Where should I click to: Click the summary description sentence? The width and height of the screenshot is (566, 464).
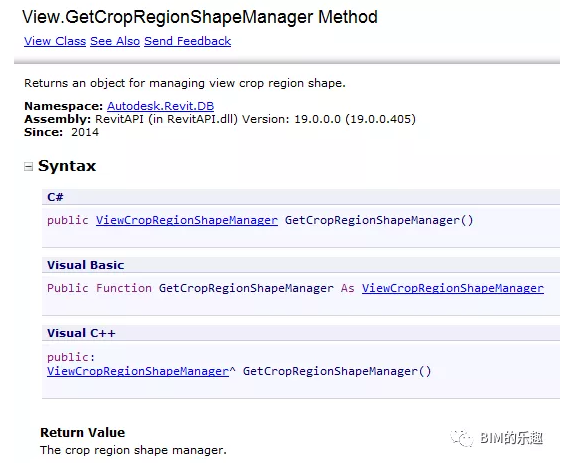(185, 83)
